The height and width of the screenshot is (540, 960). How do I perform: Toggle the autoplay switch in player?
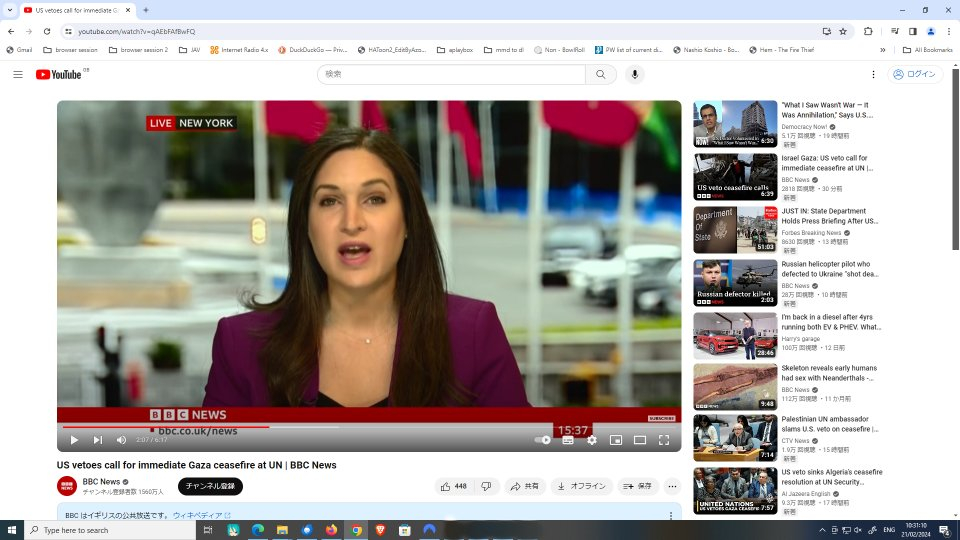pyautogui.click(x=542, y=440)
